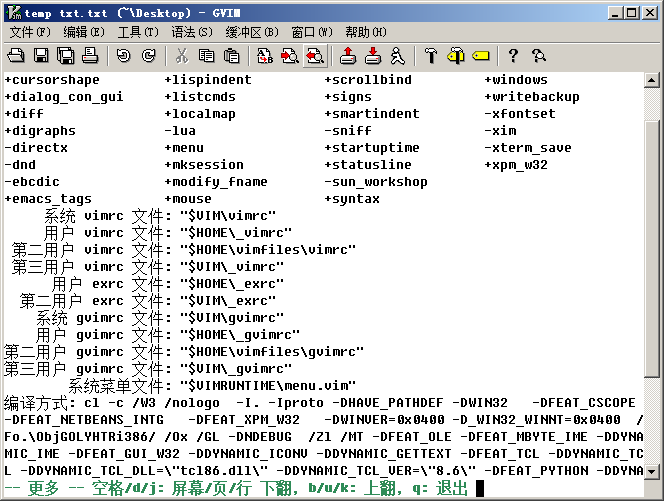Click the Save all files icon
664x501 pixels.
tap(66, 56)
